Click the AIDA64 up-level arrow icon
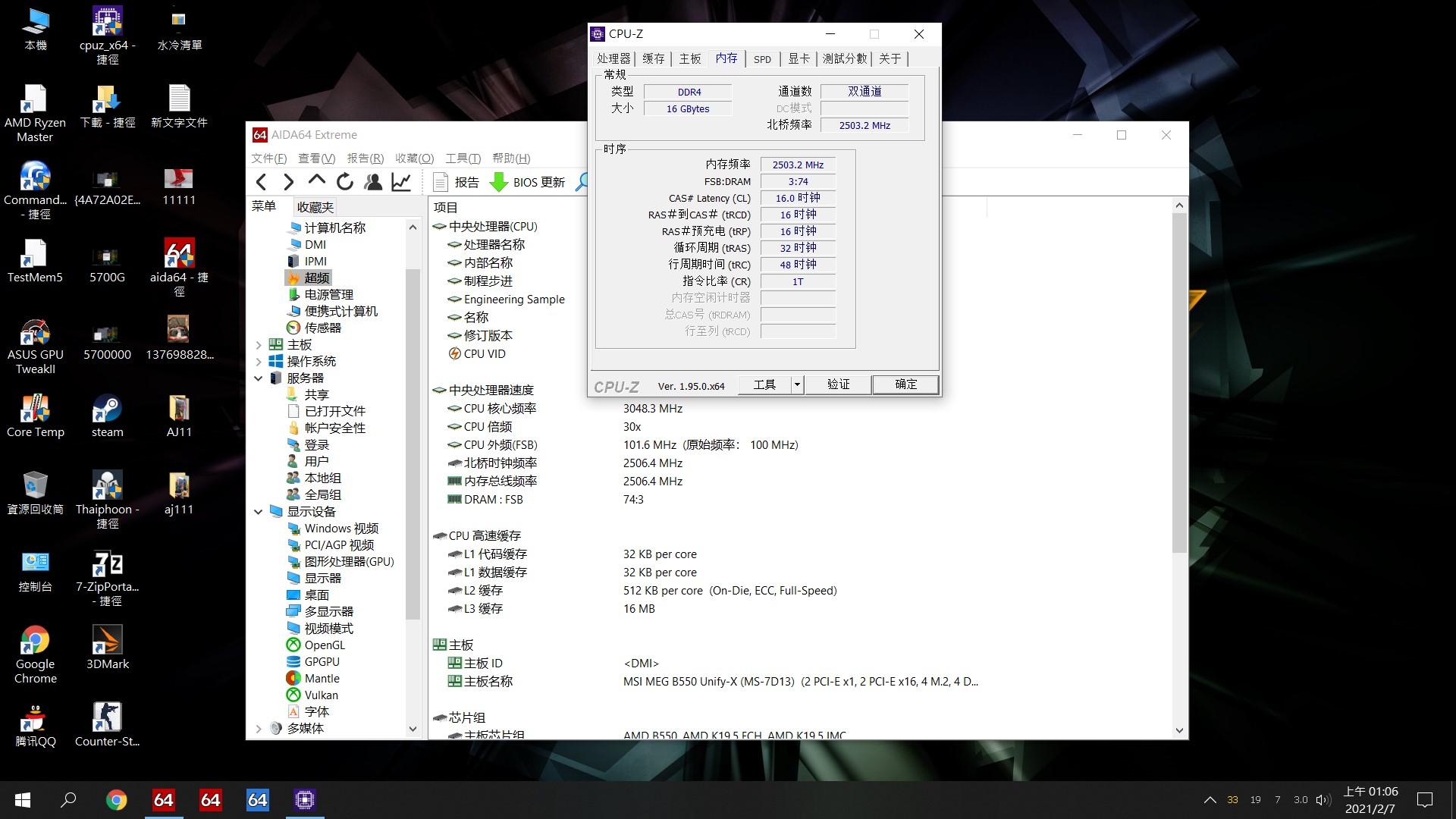This screenshot has height=819, width=1456. pyautogui.click(x=317, y=181)
